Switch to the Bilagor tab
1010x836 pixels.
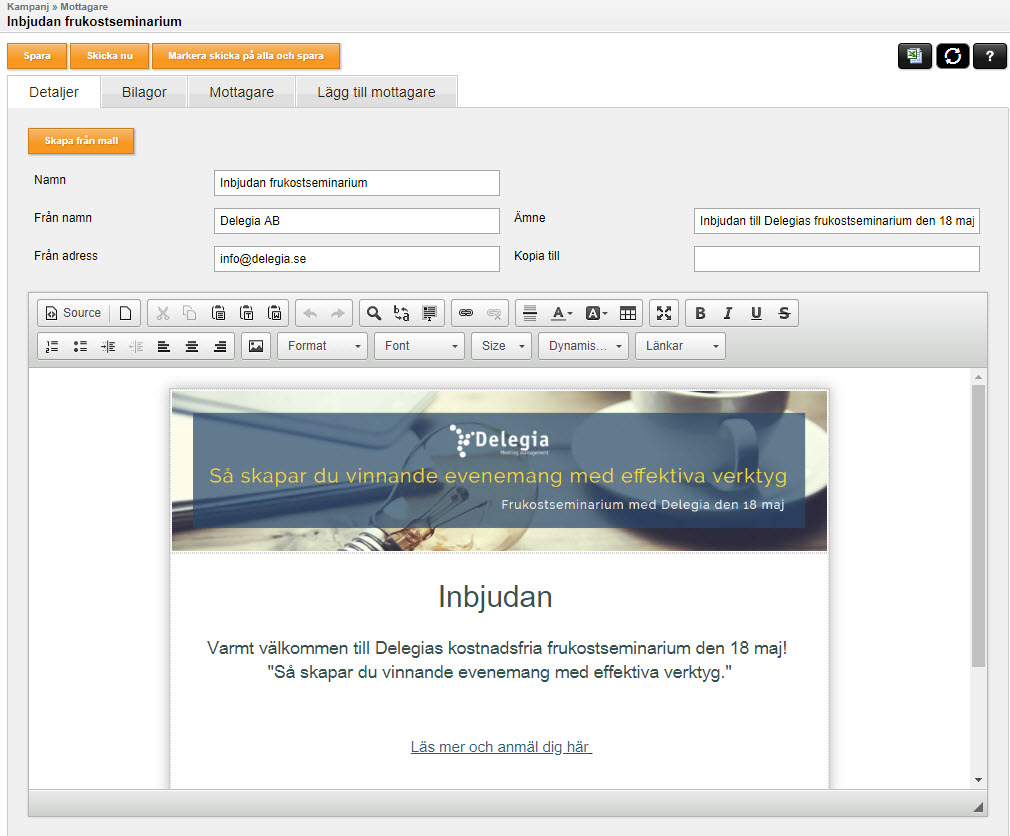(x=144, y=92)
